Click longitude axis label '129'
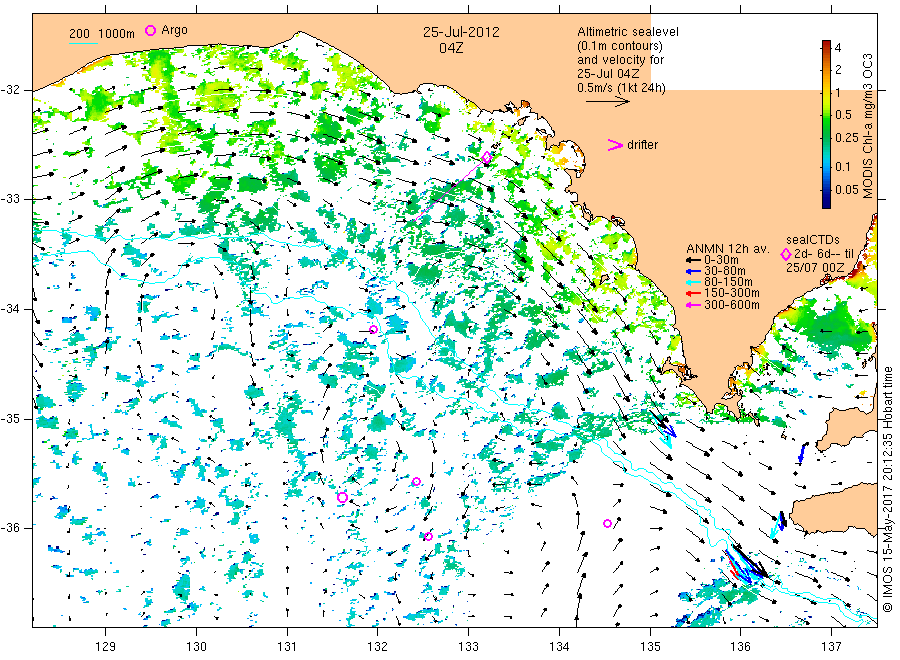 (106, 647)
